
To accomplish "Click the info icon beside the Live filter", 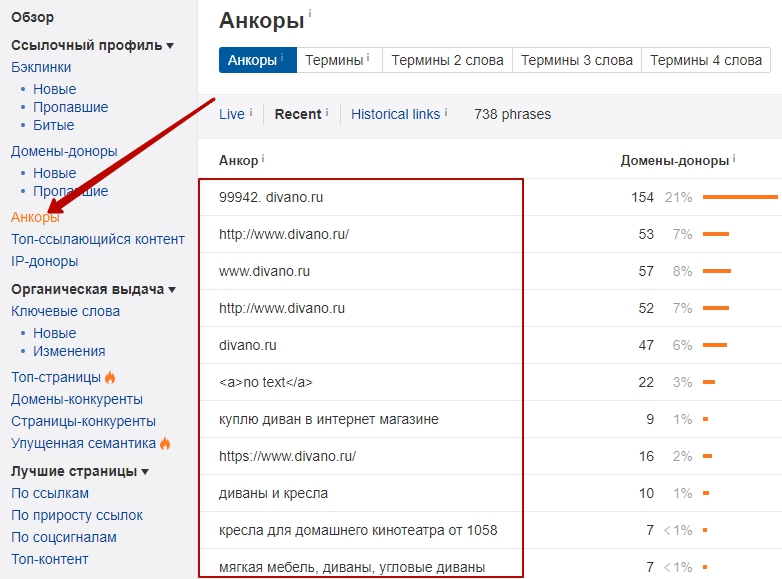I will (251, 112).
